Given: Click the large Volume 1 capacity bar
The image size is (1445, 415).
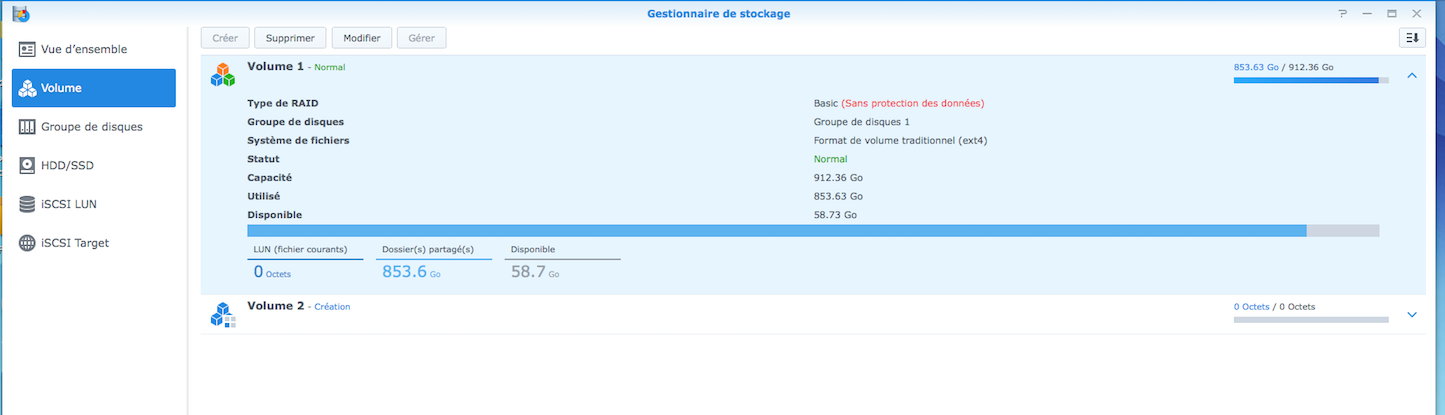Looking at the screenshot, I should pos(813,230).
